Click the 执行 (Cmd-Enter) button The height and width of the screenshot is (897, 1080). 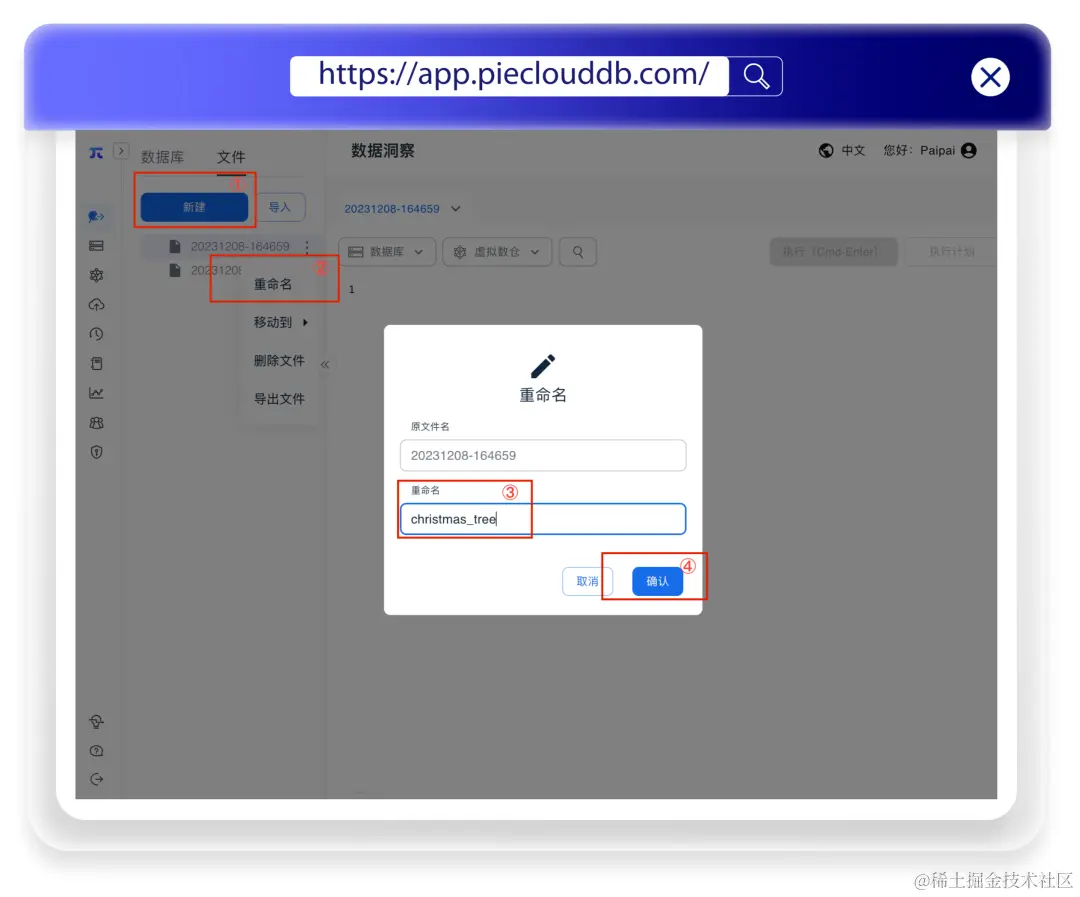click(833, 251)
